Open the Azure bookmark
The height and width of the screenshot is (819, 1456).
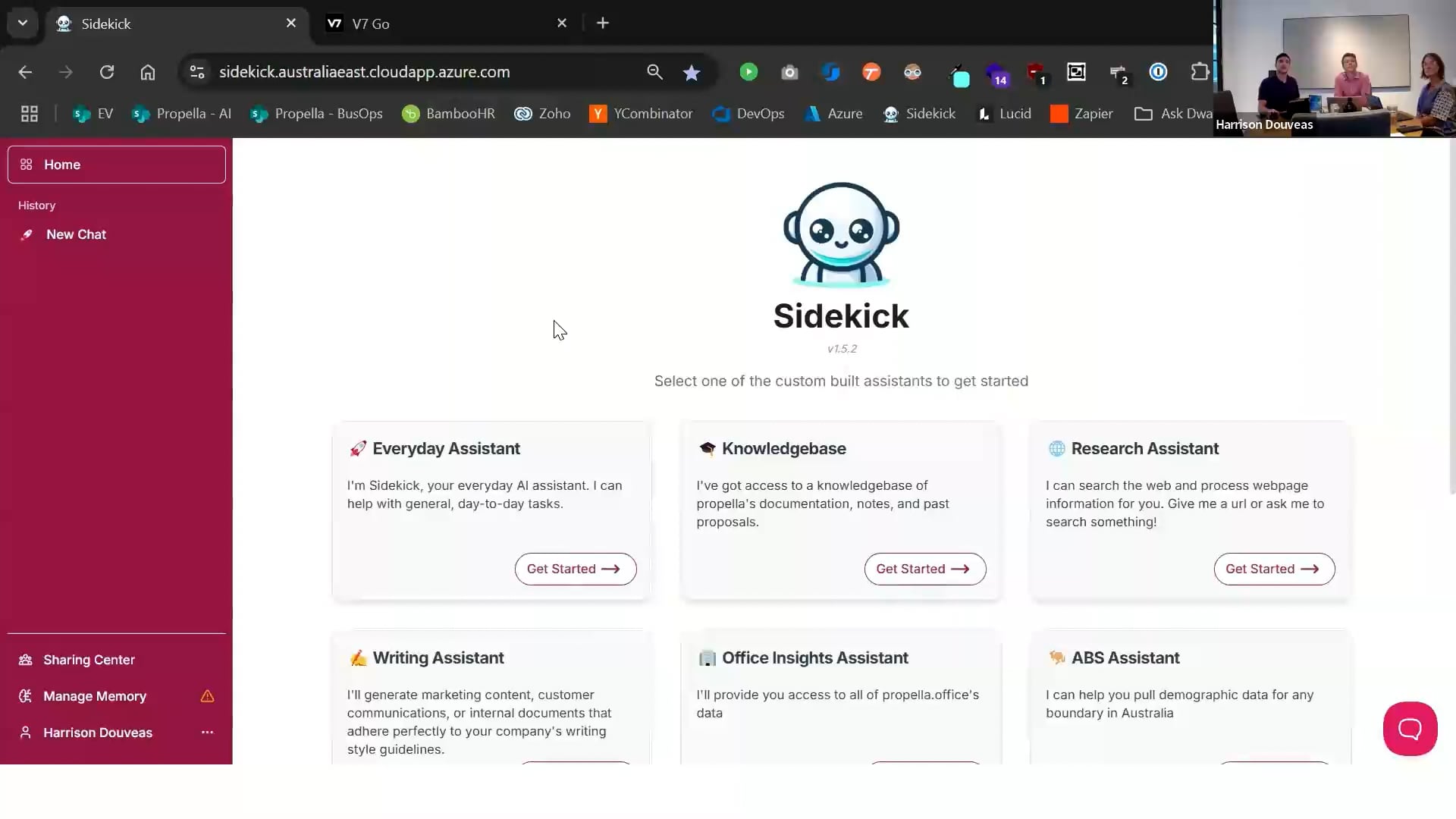point(834,113)
